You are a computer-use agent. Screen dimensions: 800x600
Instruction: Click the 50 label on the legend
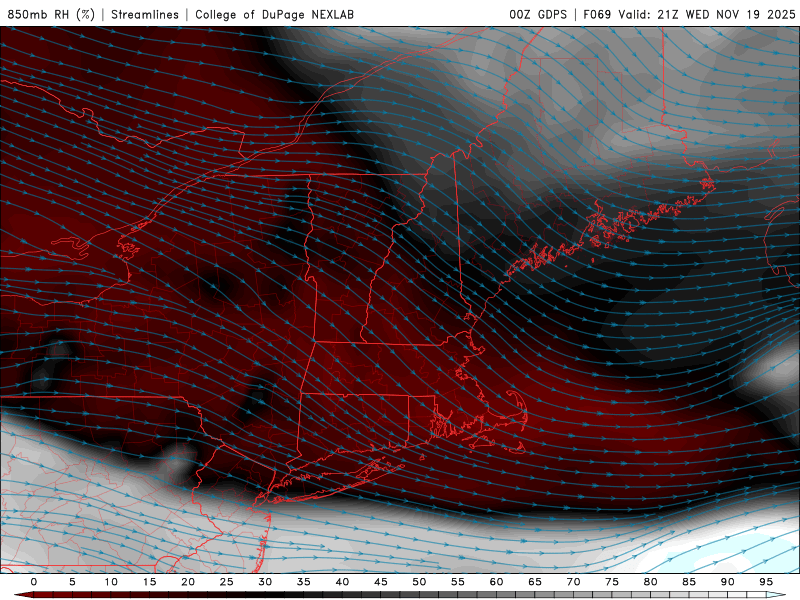(419, 582)
